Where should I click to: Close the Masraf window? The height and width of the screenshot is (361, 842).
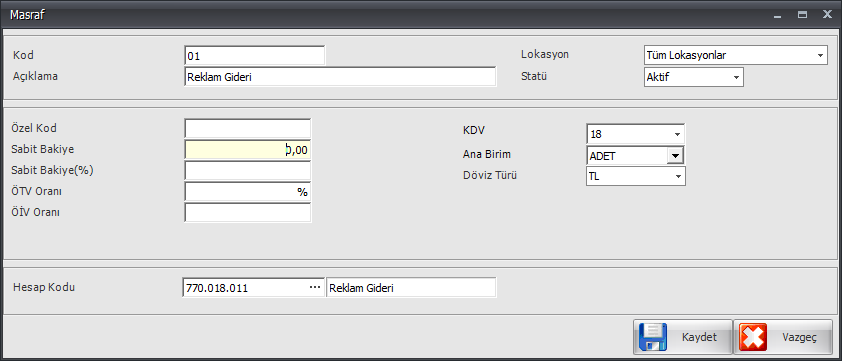[827, 15]
